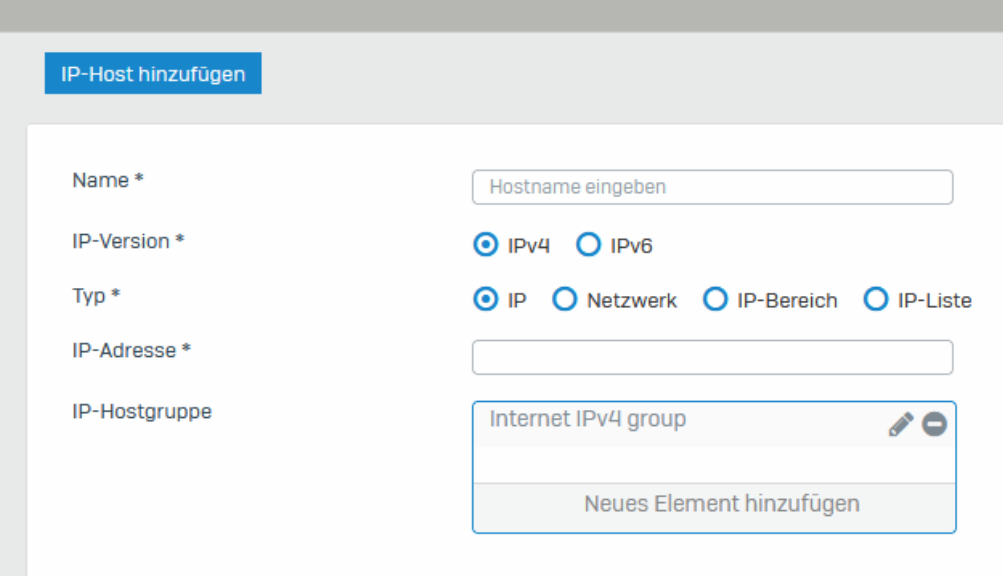Click the pencil icon to edit Internet IPv4 group
1003x576 pixels.
pyautogui.click(x=901, y=424)
